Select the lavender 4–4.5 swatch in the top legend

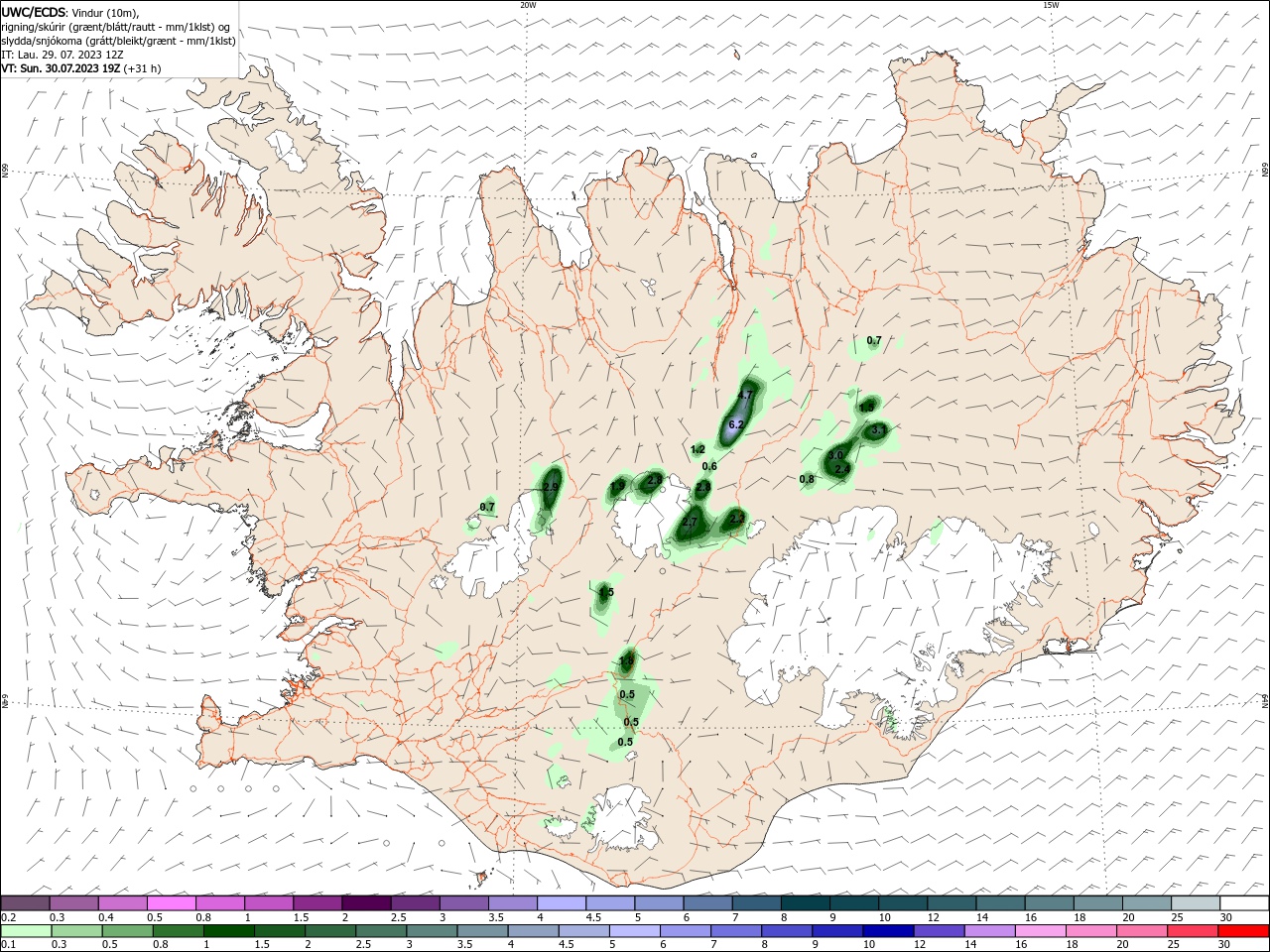562,903
